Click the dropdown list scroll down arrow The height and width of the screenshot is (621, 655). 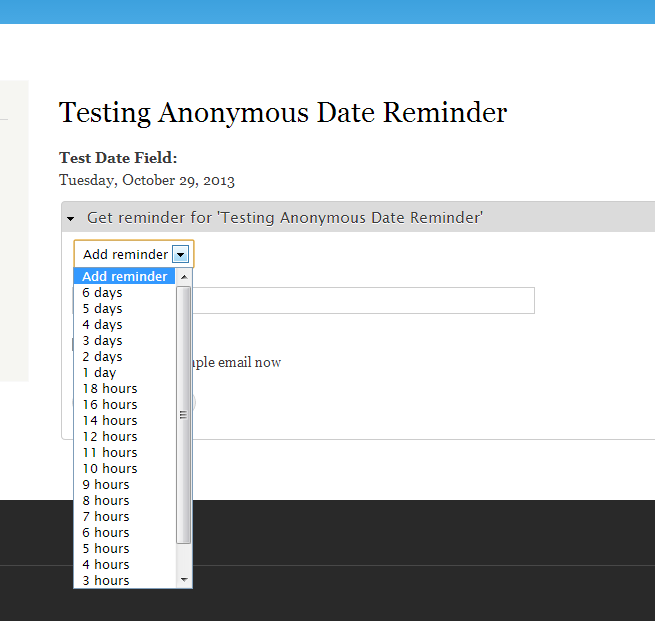click(x=183, y=580)
